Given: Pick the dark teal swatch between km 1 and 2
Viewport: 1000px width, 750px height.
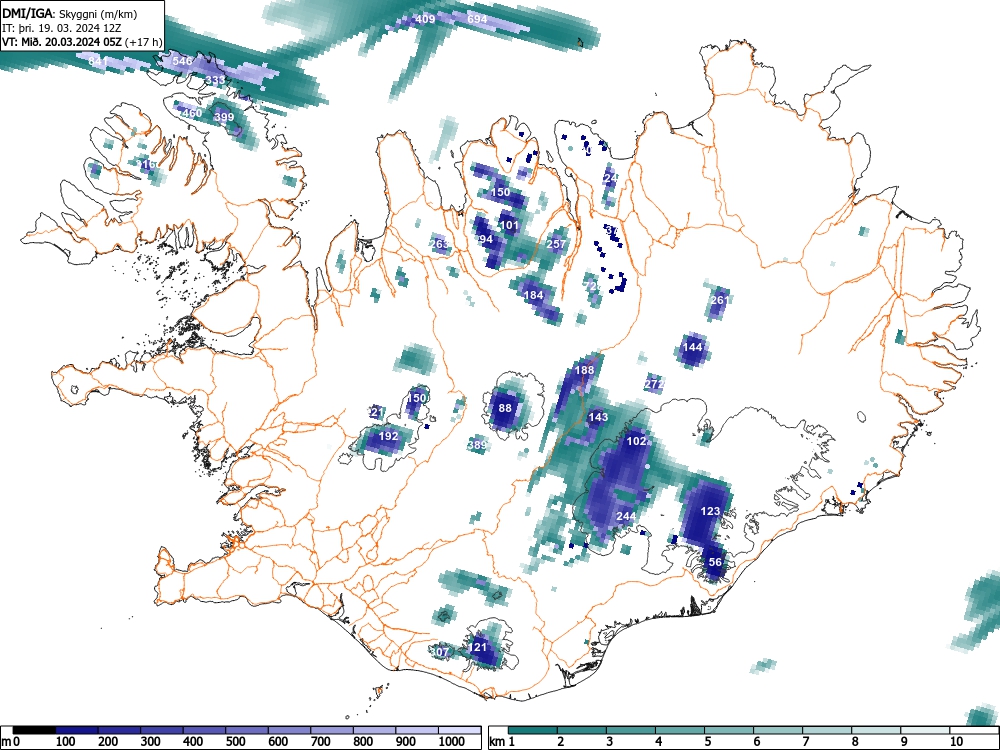Looking at the screenshot, I should coord(533,729).
